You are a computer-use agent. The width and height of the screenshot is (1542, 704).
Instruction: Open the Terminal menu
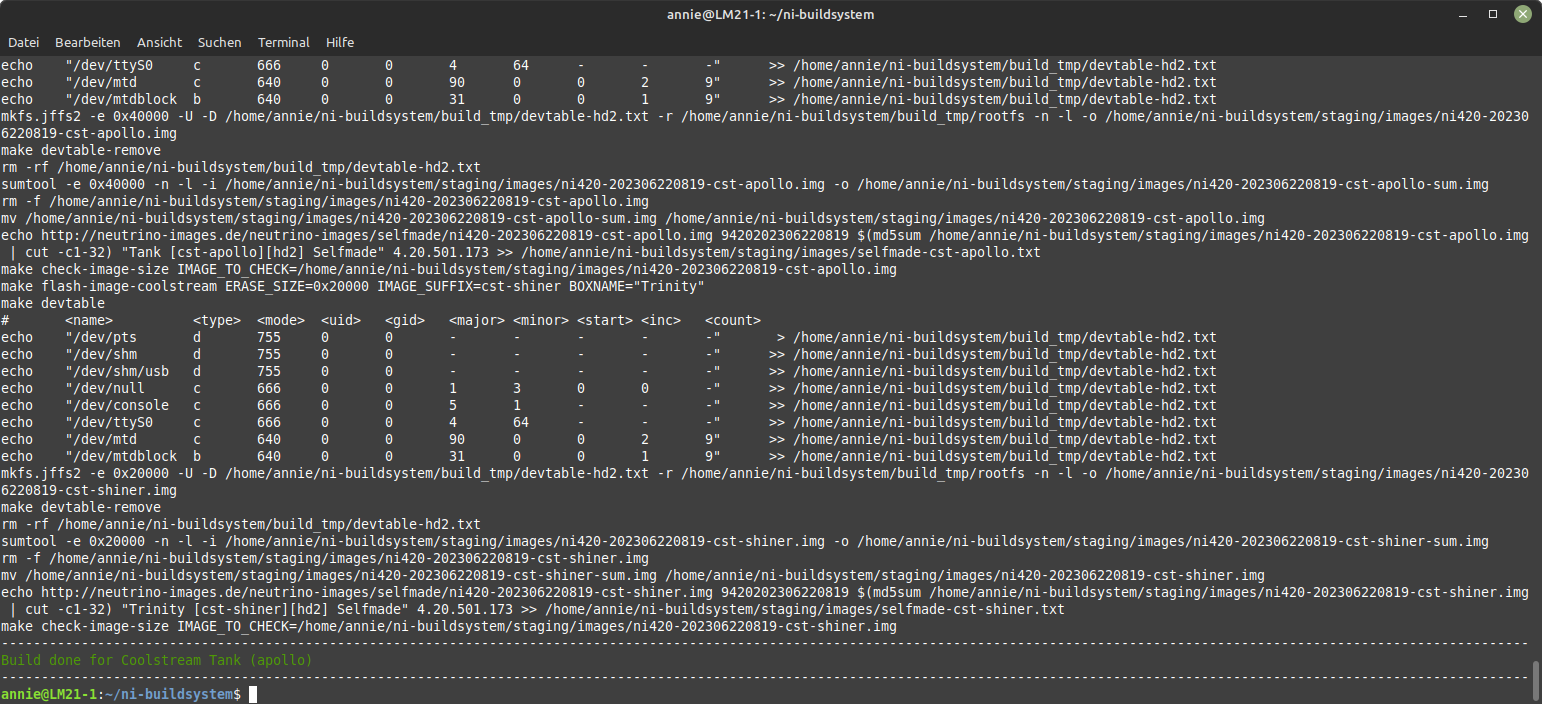pos(283,43)
